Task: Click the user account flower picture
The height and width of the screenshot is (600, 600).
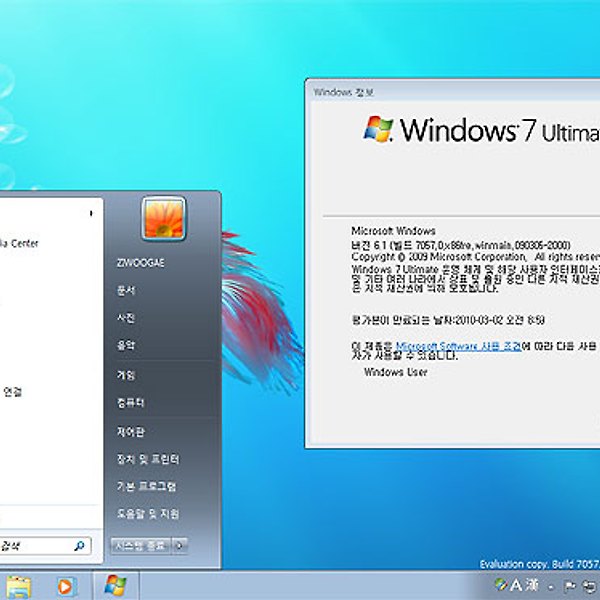Action: 163,219
